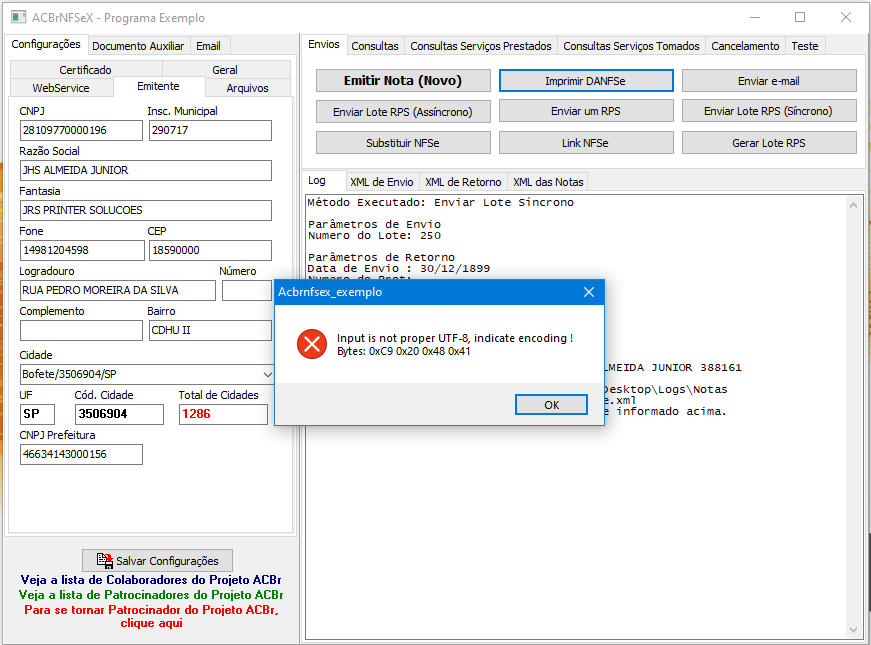Click the log scrollbar down arrow

[x=853, y=629]
